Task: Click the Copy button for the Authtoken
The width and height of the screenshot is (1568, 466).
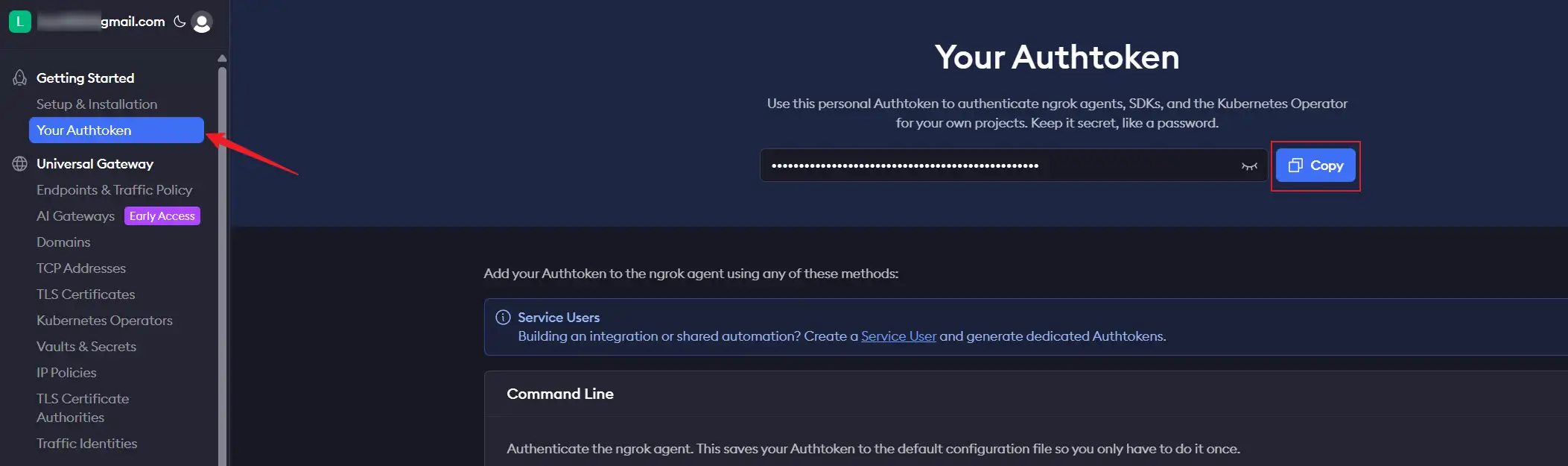Action: point(1315,166)
